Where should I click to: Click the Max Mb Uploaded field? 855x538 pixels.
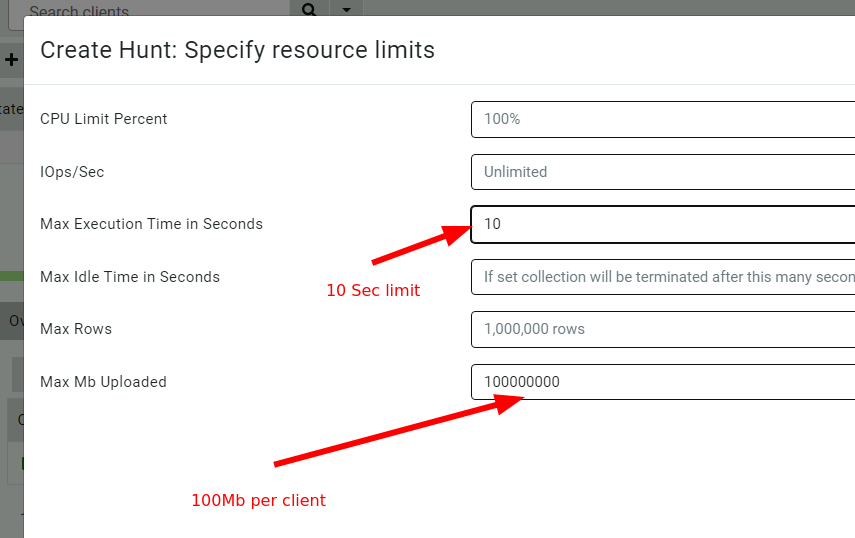click(x=663, y=382)
